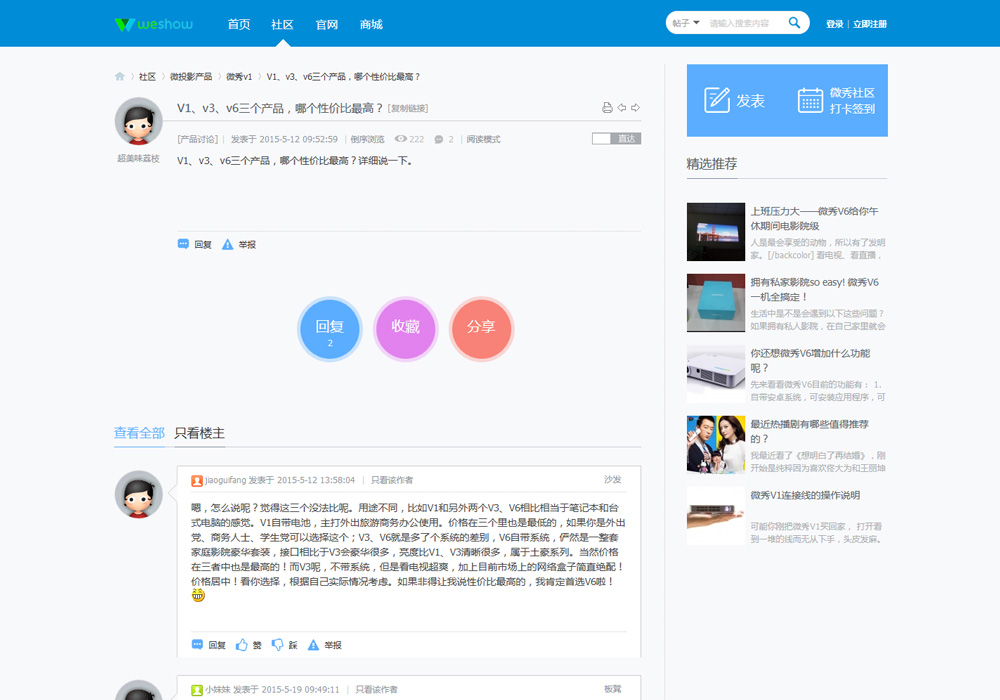
Task: Open the TV drama couple thumbnail
Action: point(716,444)
